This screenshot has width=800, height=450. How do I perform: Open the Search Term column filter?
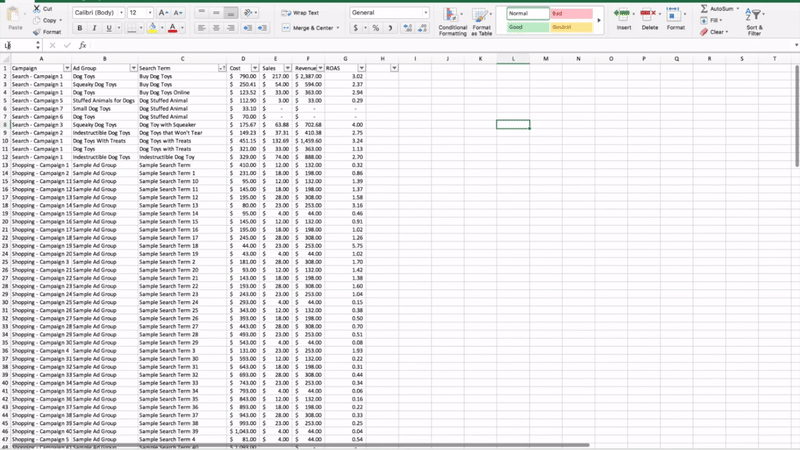coord(222,68)
